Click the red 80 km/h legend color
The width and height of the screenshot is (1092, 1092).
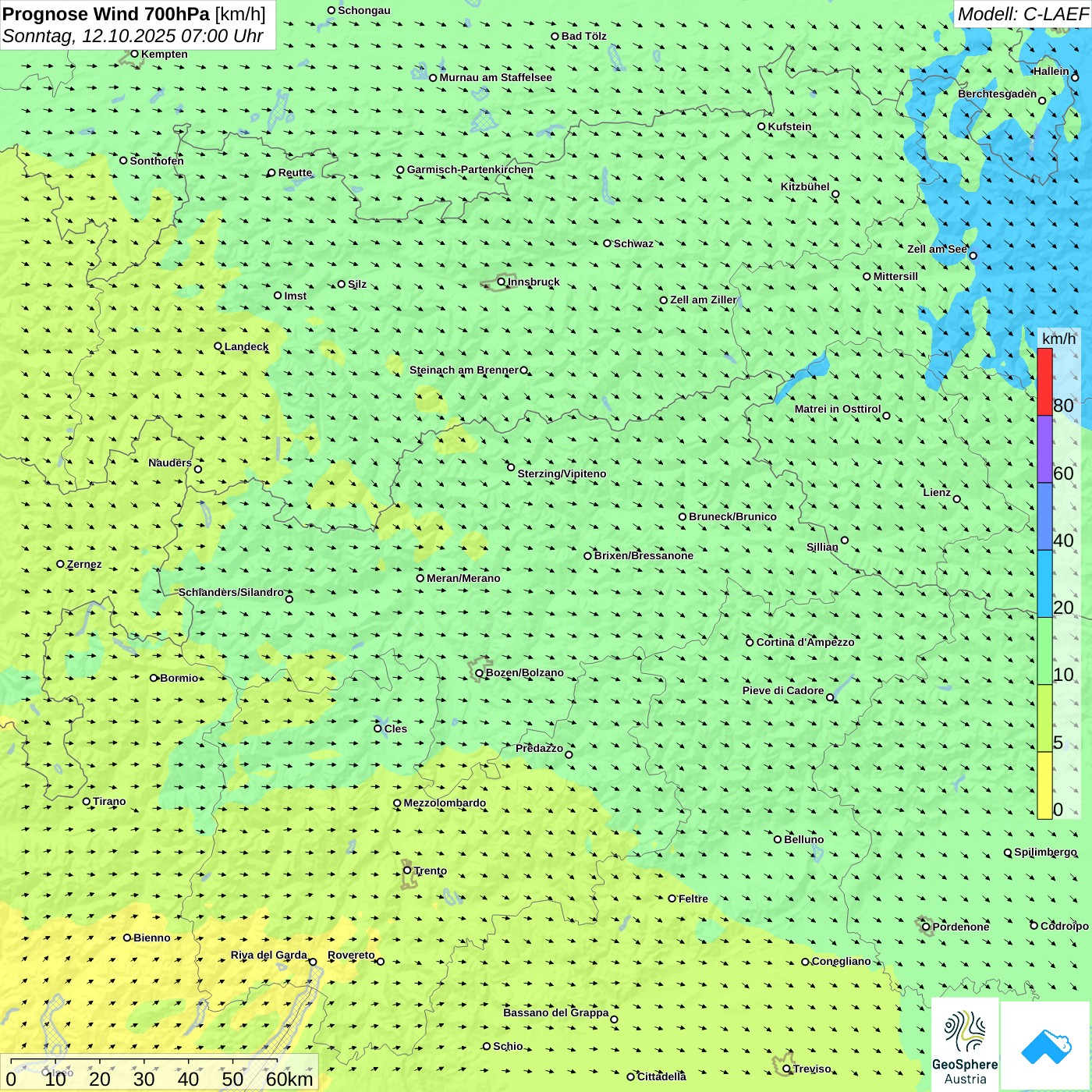1044,382
